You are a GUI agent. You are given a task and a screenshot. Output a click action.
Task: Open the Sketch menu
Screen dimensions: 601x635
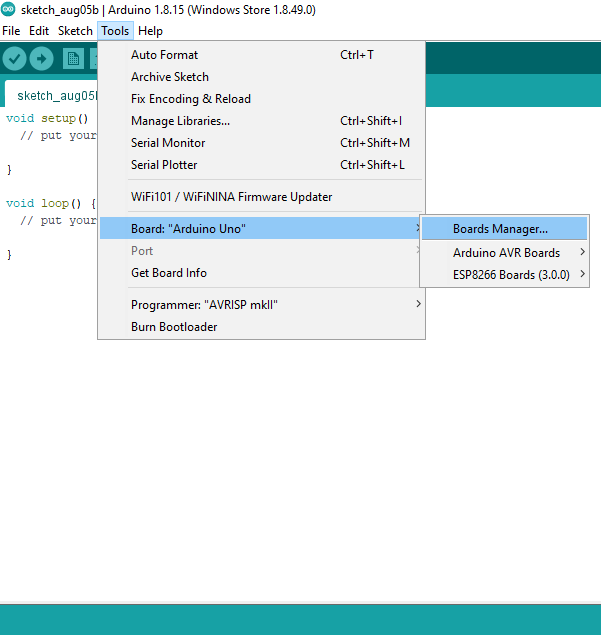75,31
